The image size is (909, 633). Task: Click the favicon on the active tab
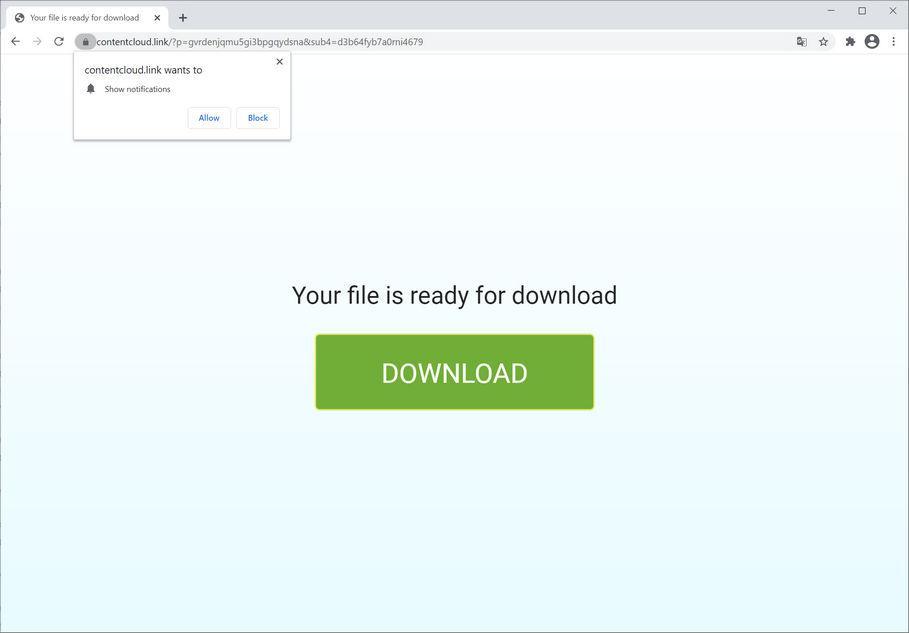coord(19,17)
